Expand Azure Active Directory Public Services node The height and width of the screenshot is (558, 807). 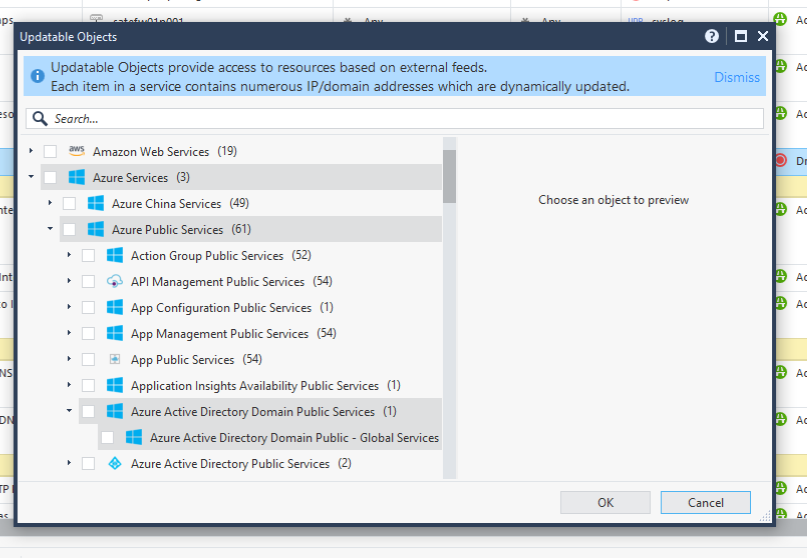tap(69, 463)
